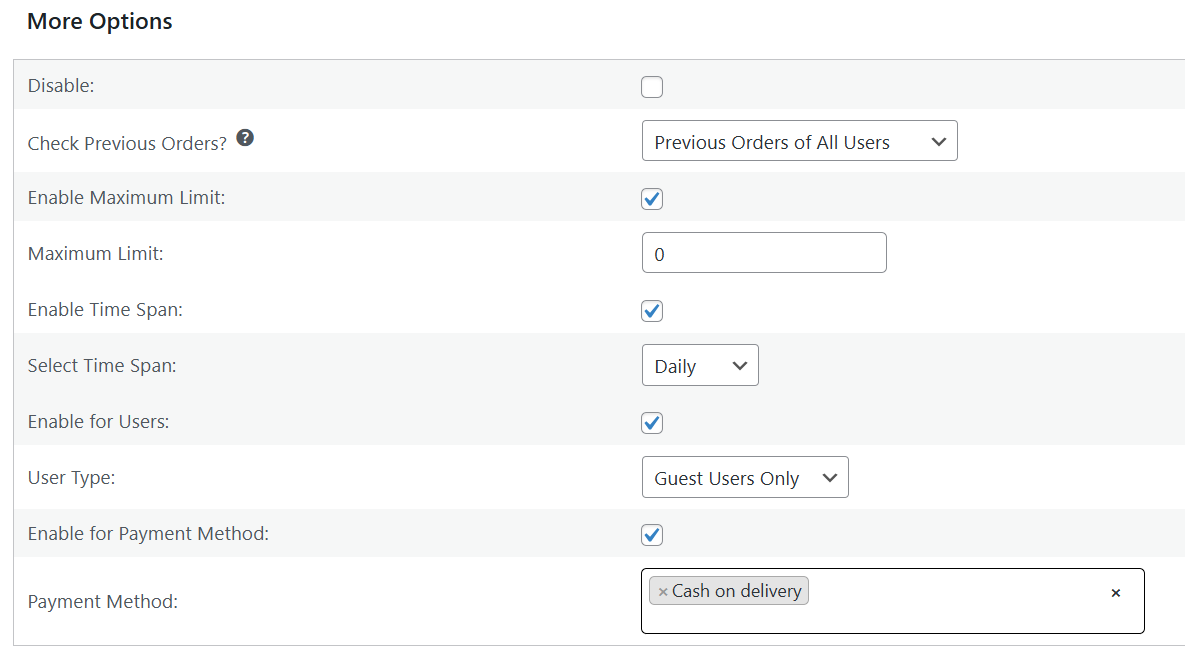
Task: Click the help icon next to Check Previous Orders
Action: (x=245, y=137)
